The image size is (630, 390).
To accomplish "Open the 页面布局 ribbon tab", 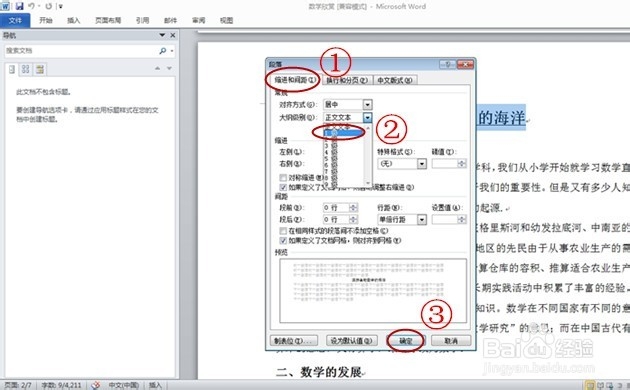I will click(x=108, y=20).
